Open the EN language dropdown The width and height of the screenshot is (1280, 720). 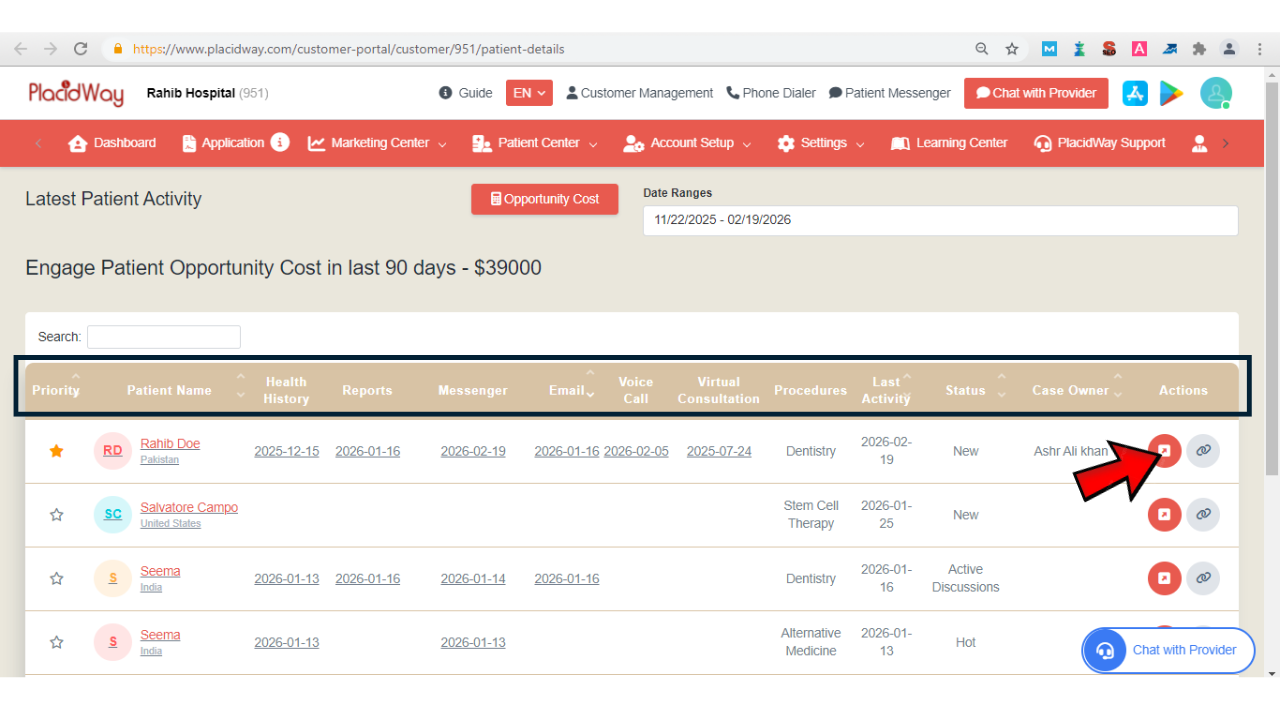[x=529, y=93]
